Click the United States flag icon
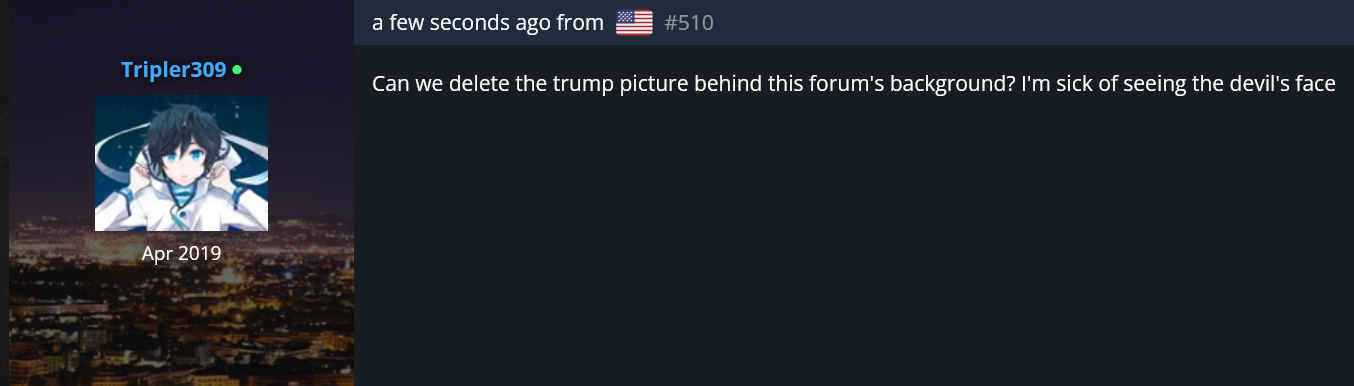Screen dimensions: 1354x386 634,22
